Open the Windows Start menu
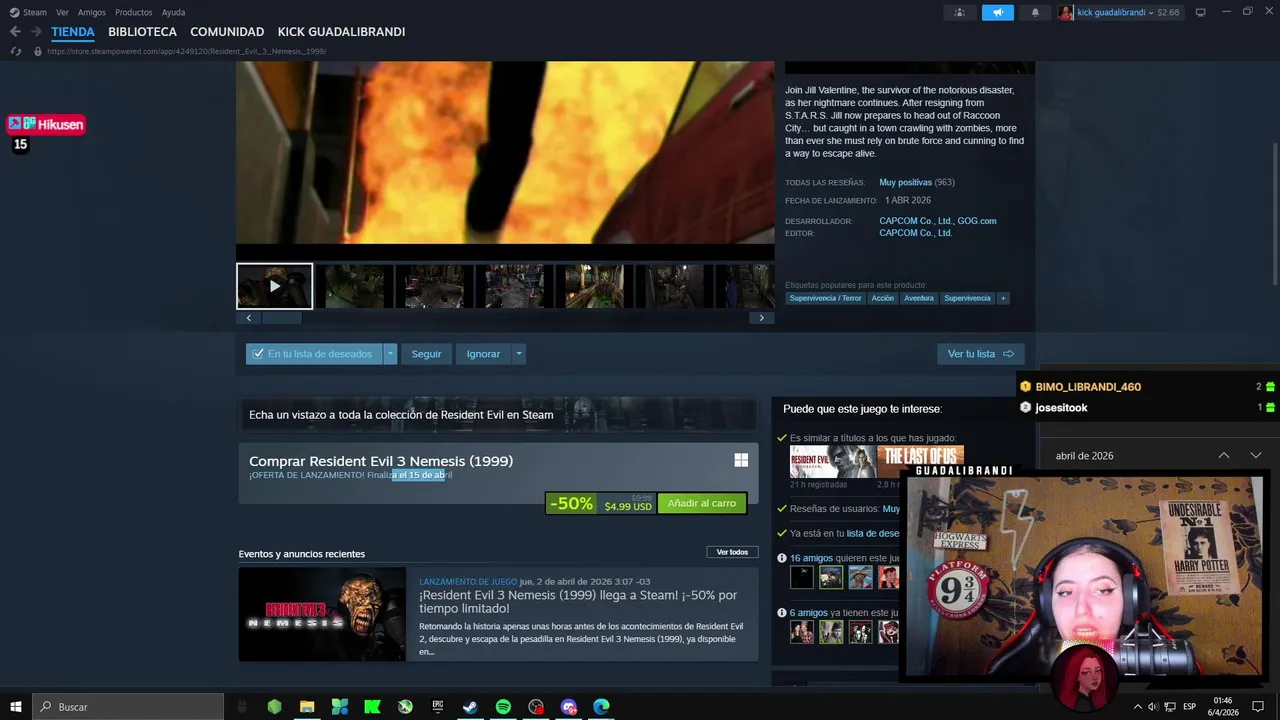This screenshot has width=1280, height=720. pyautogui.click(x=15, y=707)
